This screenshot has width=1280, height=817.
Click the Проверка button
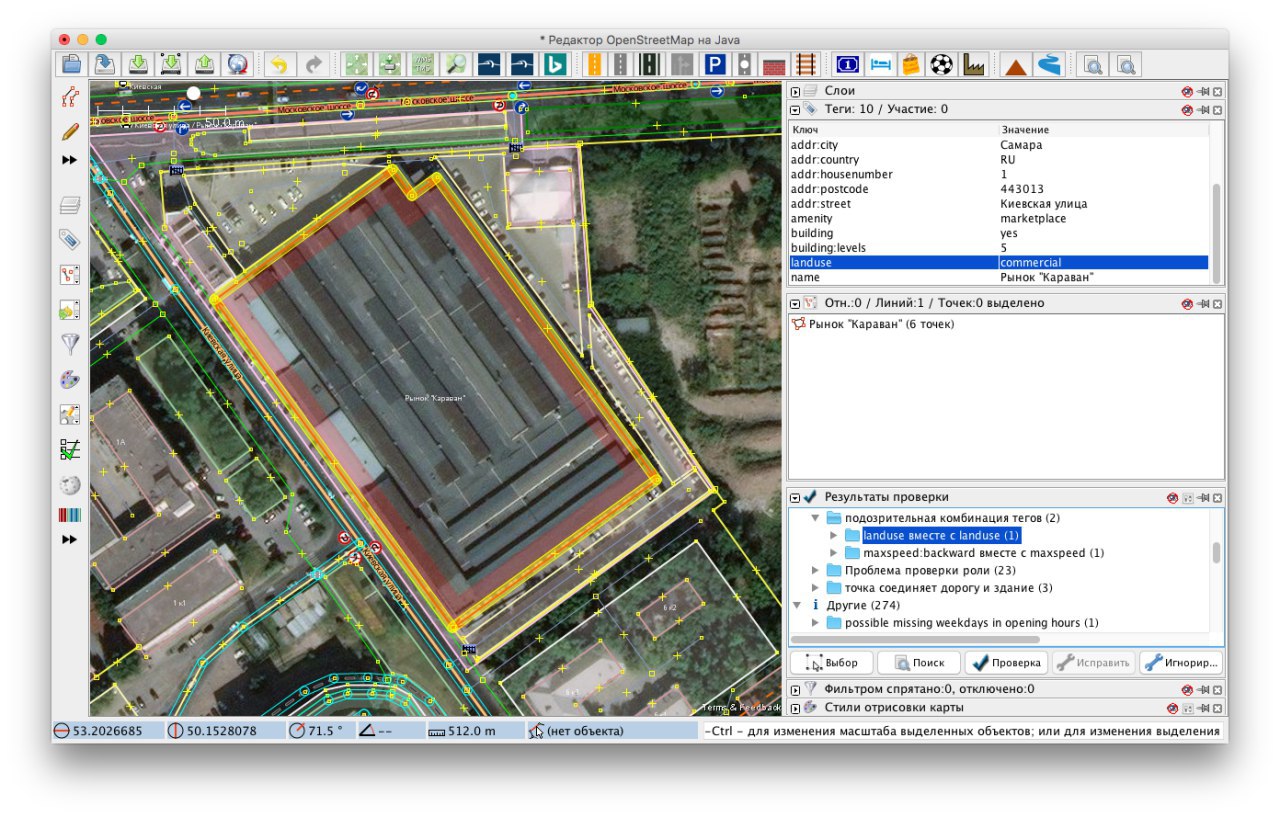pyautogui.click(x=1006, y=663)
